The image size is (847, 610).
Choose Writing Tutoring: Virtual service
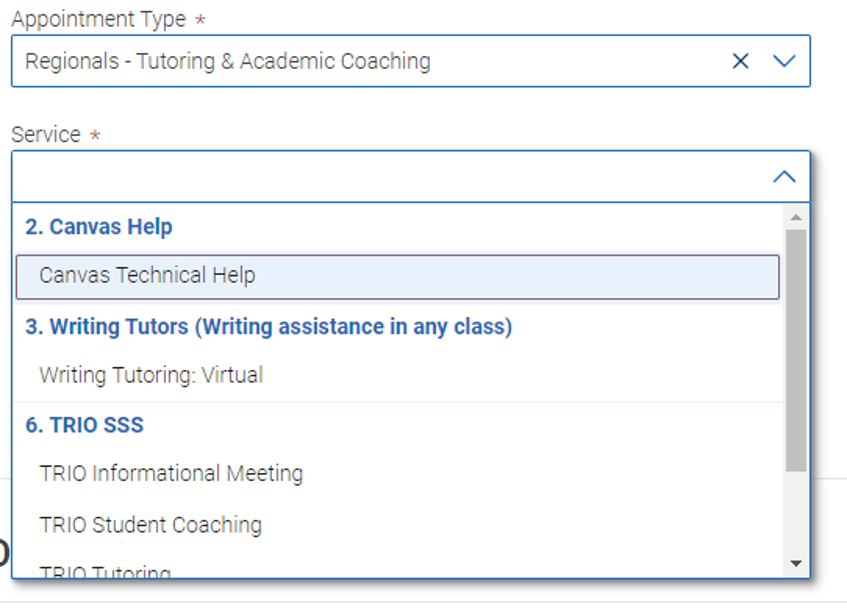(151, 376)
